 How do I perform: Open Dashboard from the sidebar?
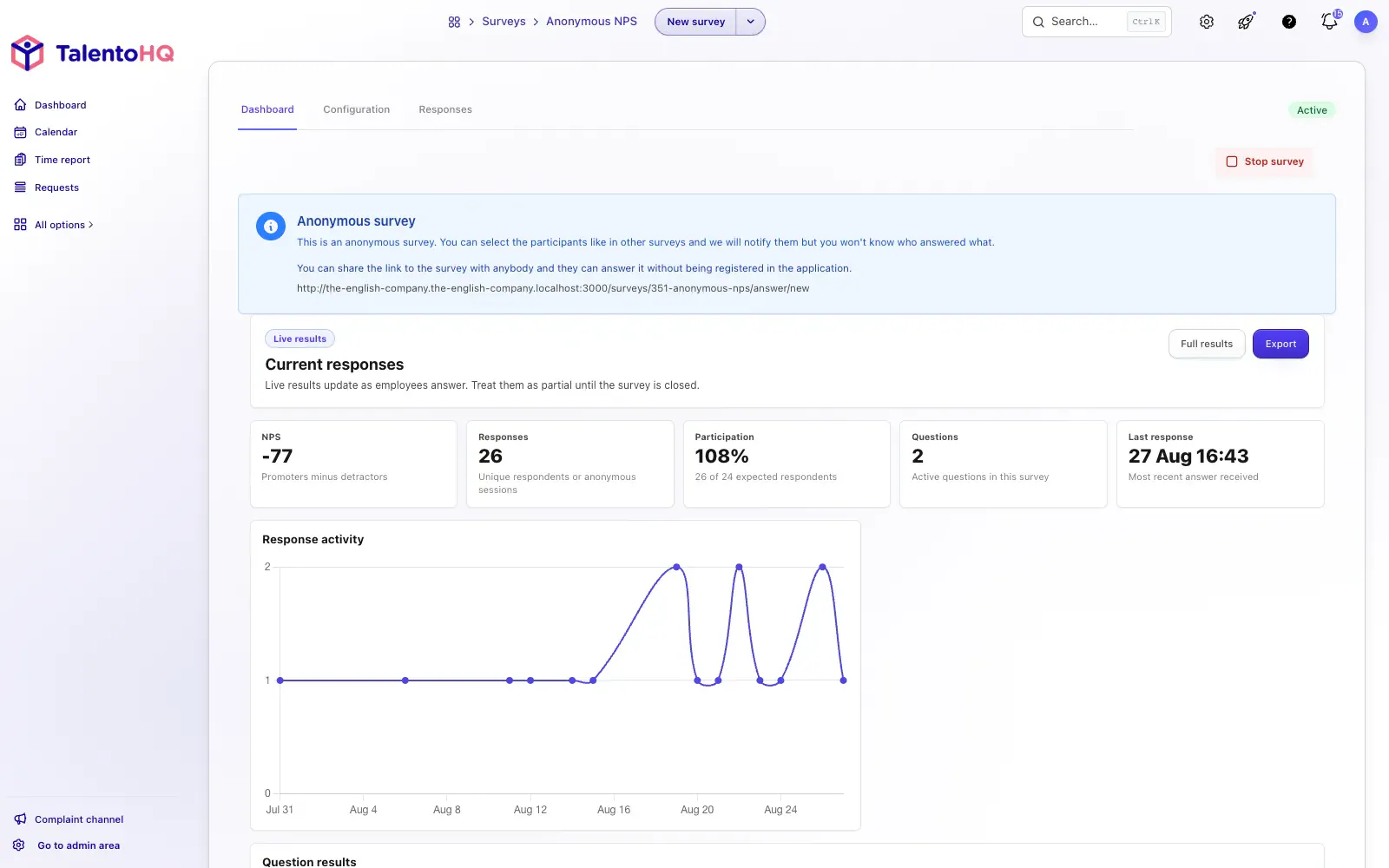(50, 105)
